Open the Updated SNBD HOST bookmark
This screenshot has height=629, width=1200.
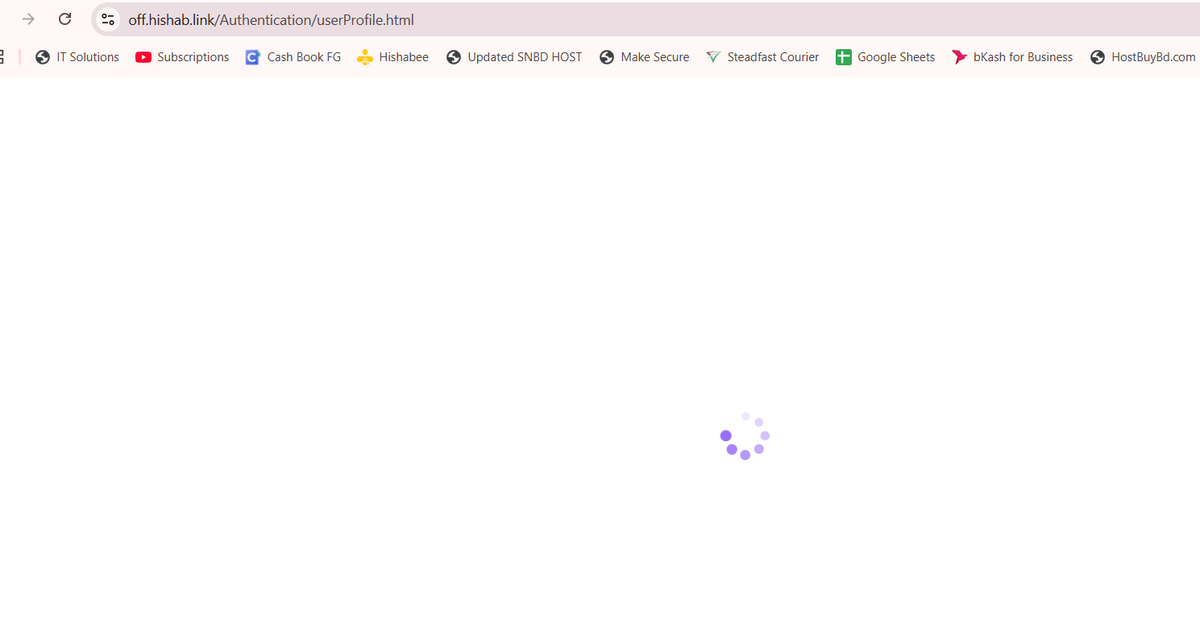(524, 57)
